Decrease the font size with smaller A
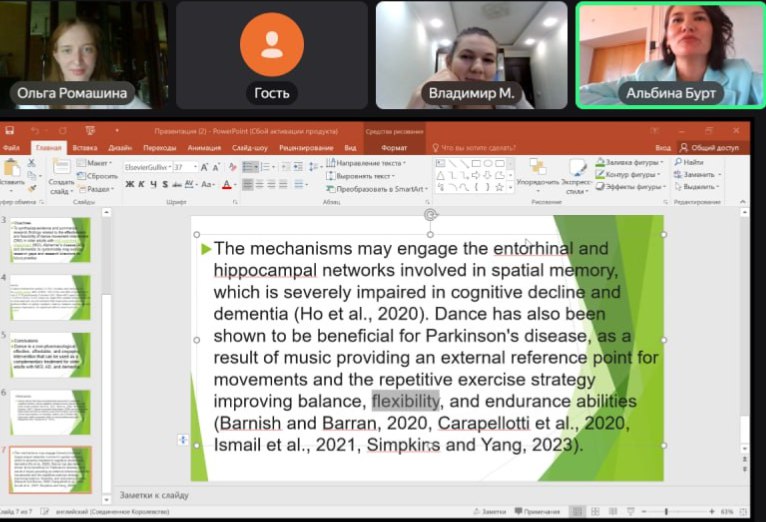766x522 pixels. (216, 167)
